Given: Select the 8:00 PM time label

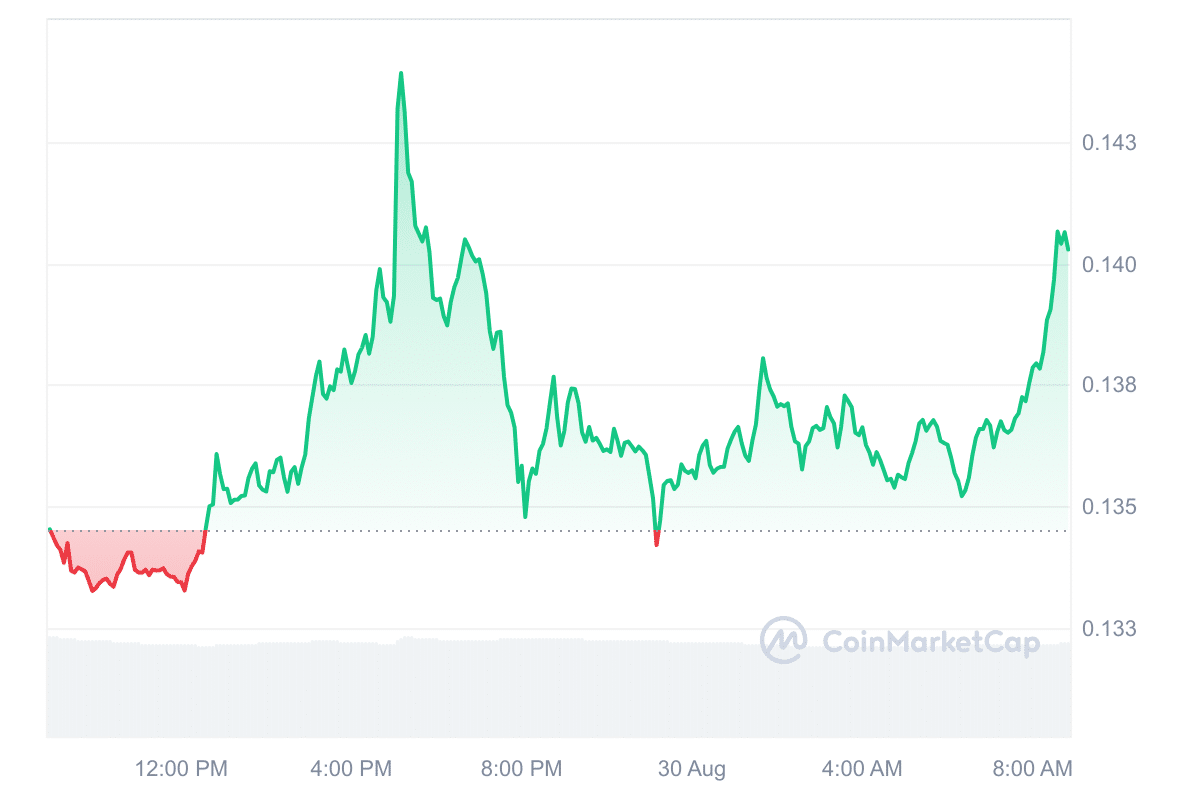Looking at the screenshot, I should [x=521, y=769].
